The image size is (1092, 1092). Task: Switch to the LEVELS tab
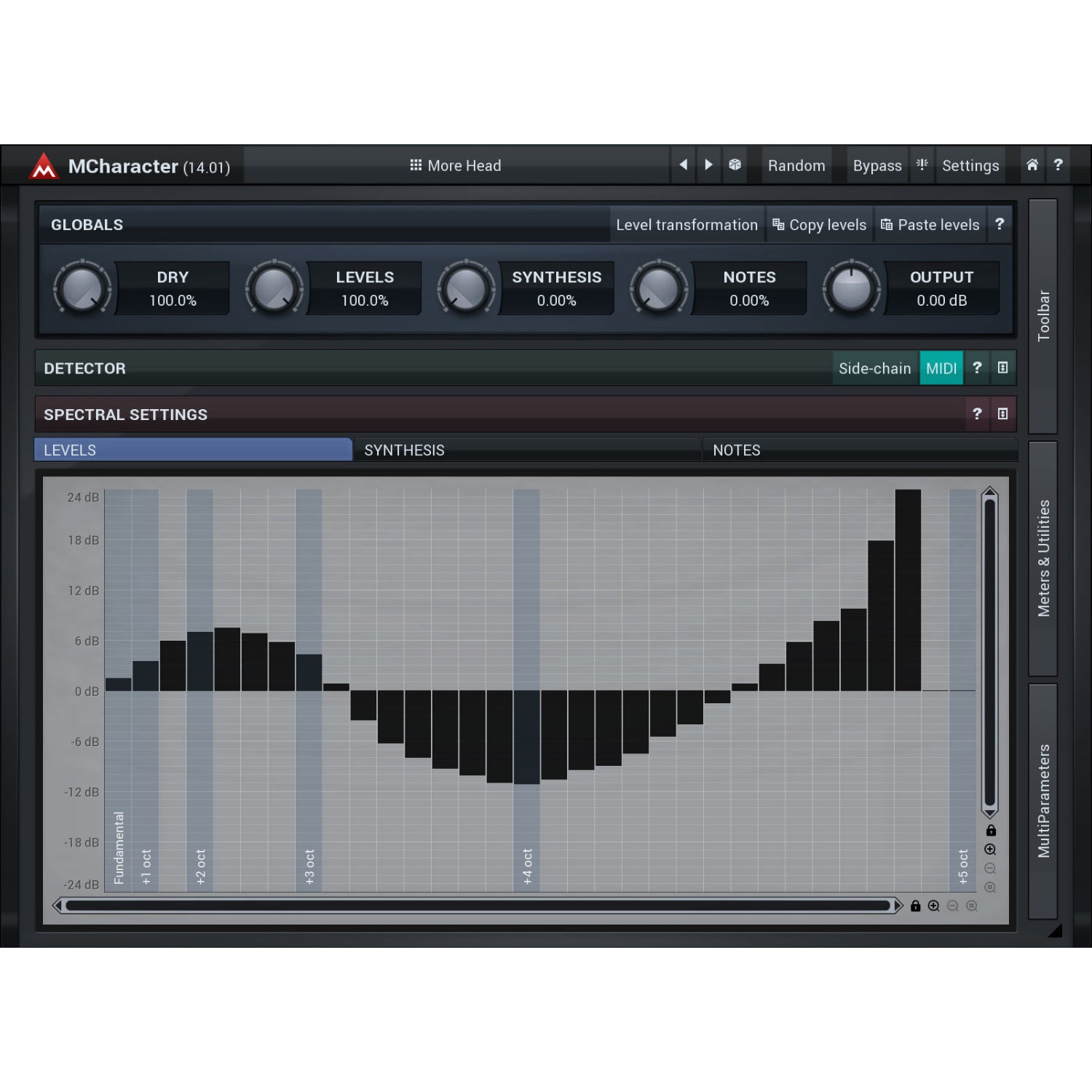coord(193,450)
